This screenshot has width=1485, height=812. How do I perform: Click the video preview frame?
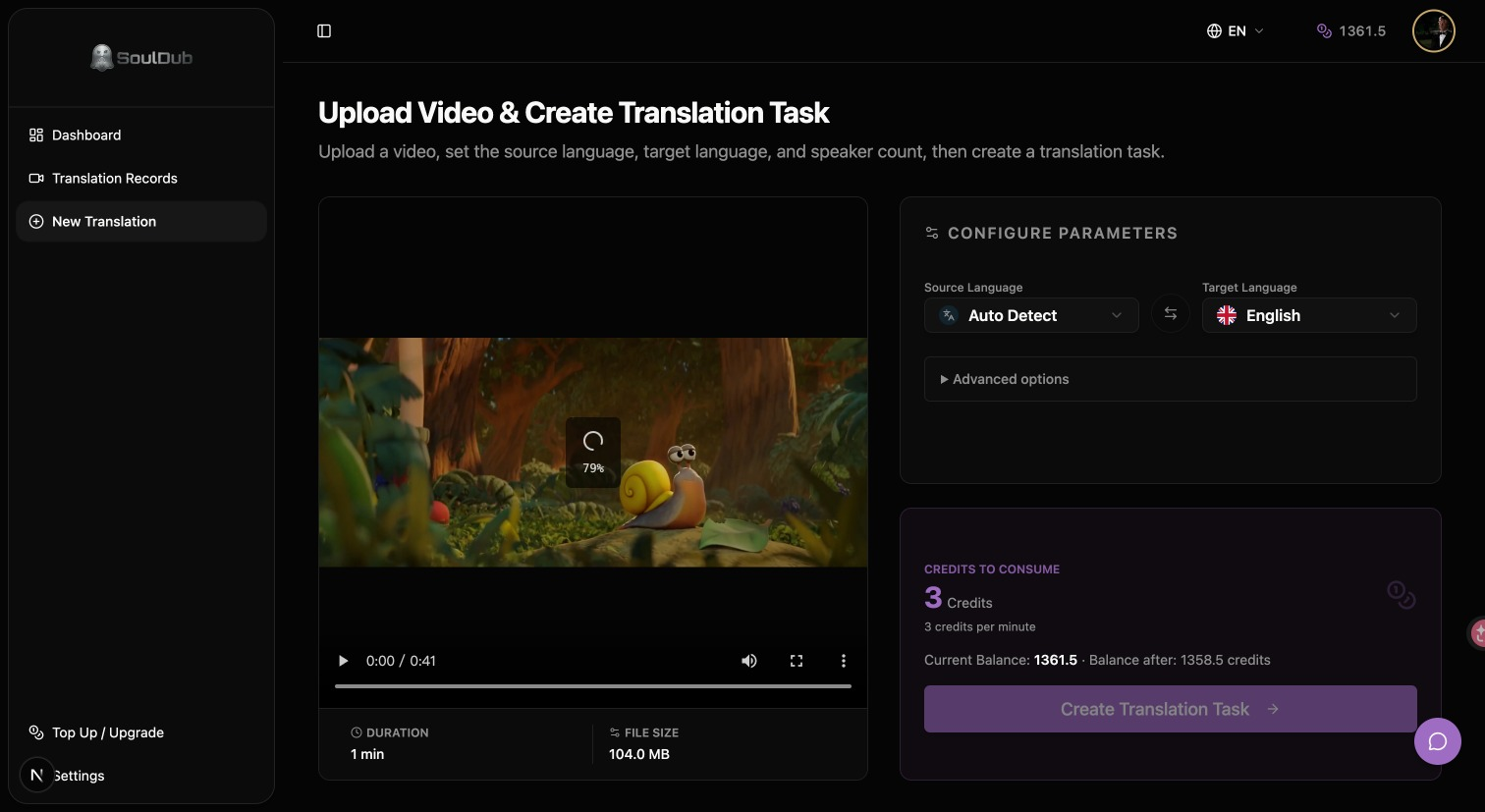[x=593, y=453]
